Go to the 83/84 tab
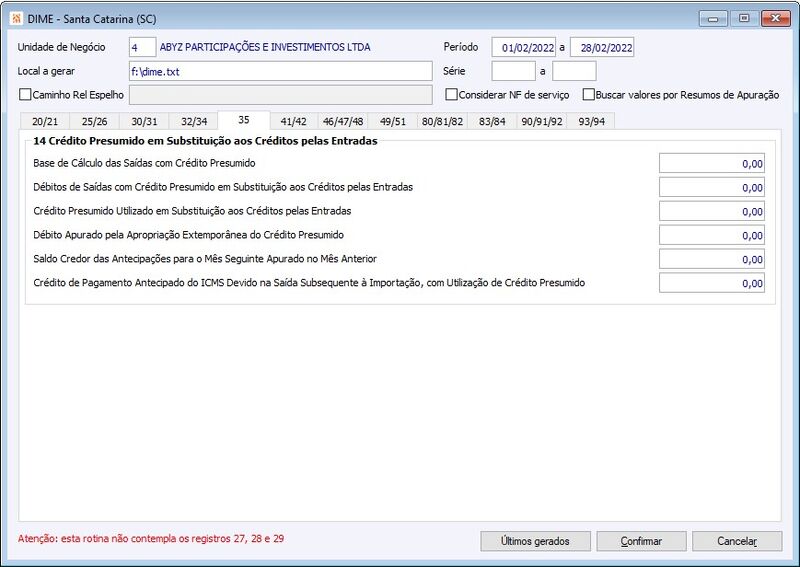This screenshot has width=800, height=567. click(492, 121)
